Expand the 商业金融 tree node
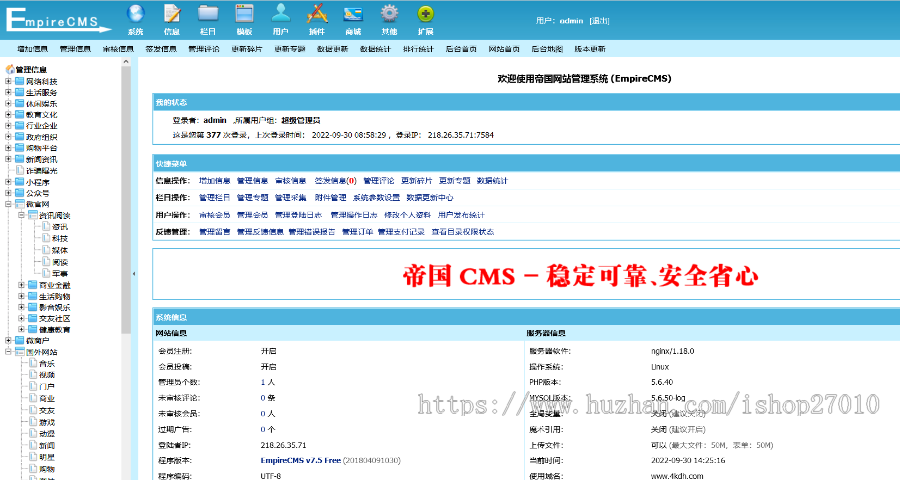 coord(21,285)
